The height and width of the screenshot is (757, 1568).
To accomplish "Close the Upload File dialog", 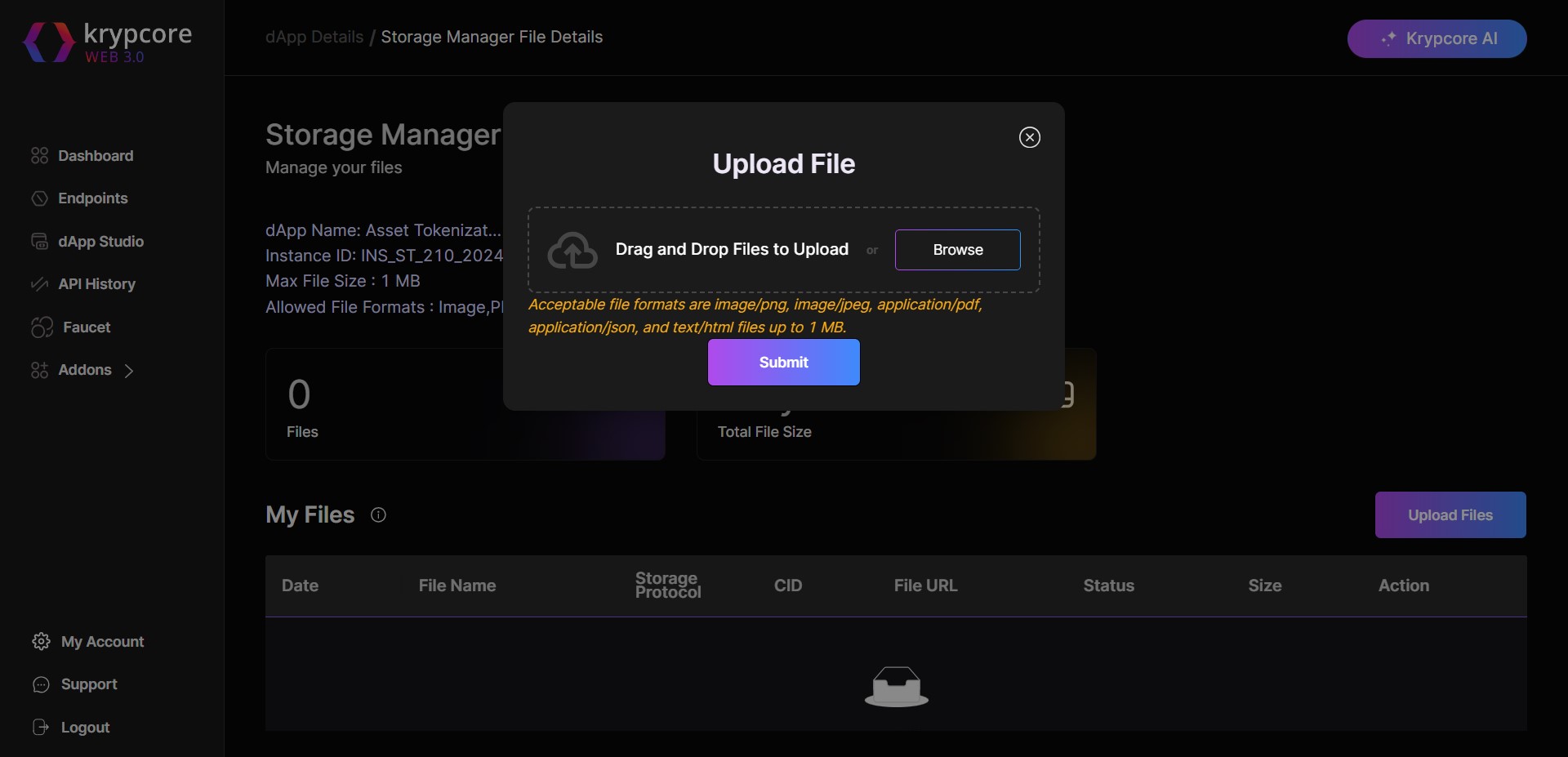I will point(1029,137).
